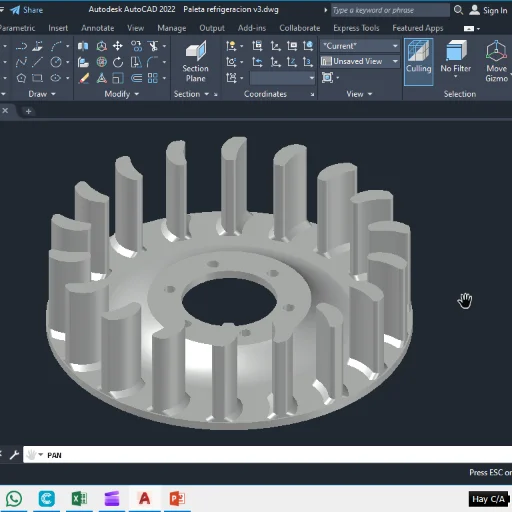
Task: Switch to the View ribbon tab
Action: [135, 28]
